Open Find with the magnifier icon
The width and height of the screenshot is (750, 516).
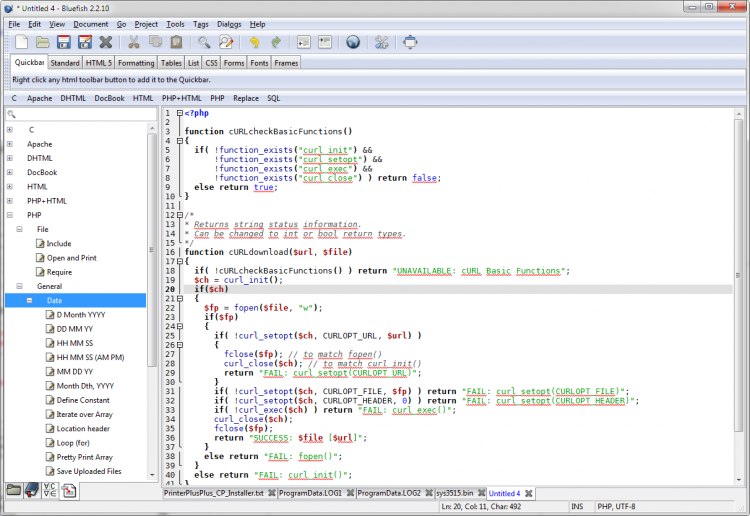(204, 42)
